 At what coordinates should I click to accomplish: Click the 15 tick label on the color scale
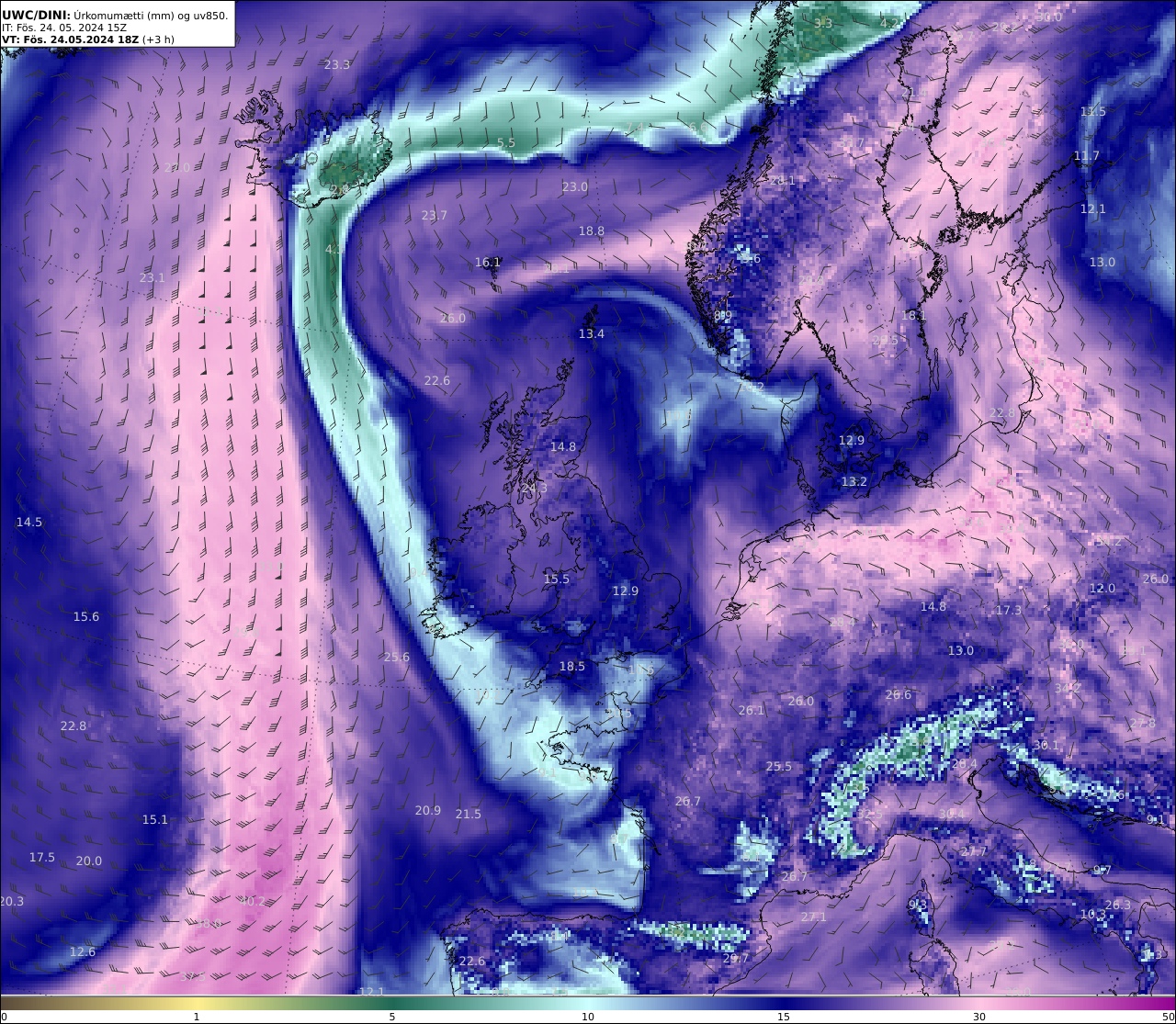(x=784, y=1017)
